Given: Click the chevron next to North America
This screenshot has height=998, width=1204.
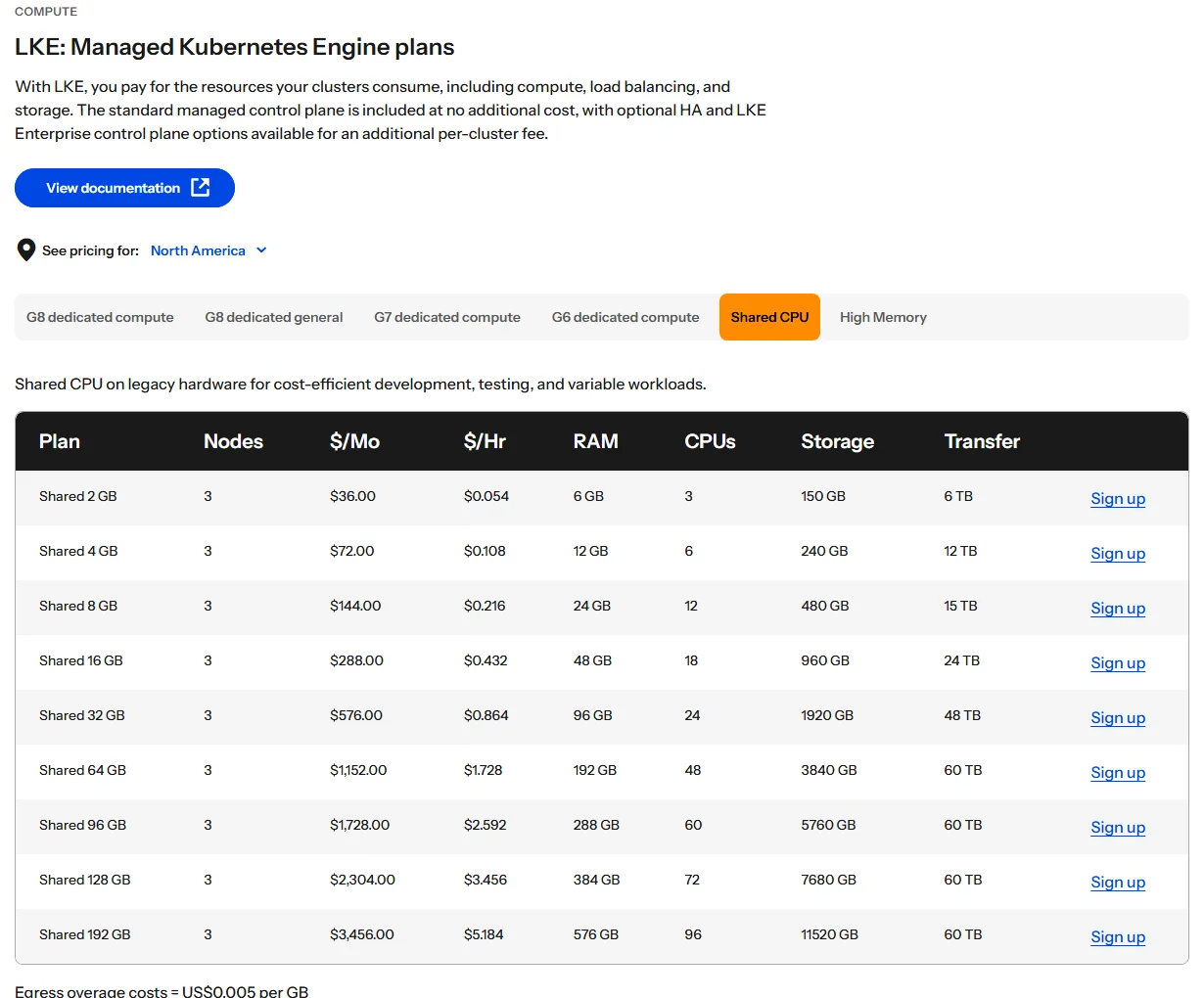Looking at the screenshot, I should [261, 250].
